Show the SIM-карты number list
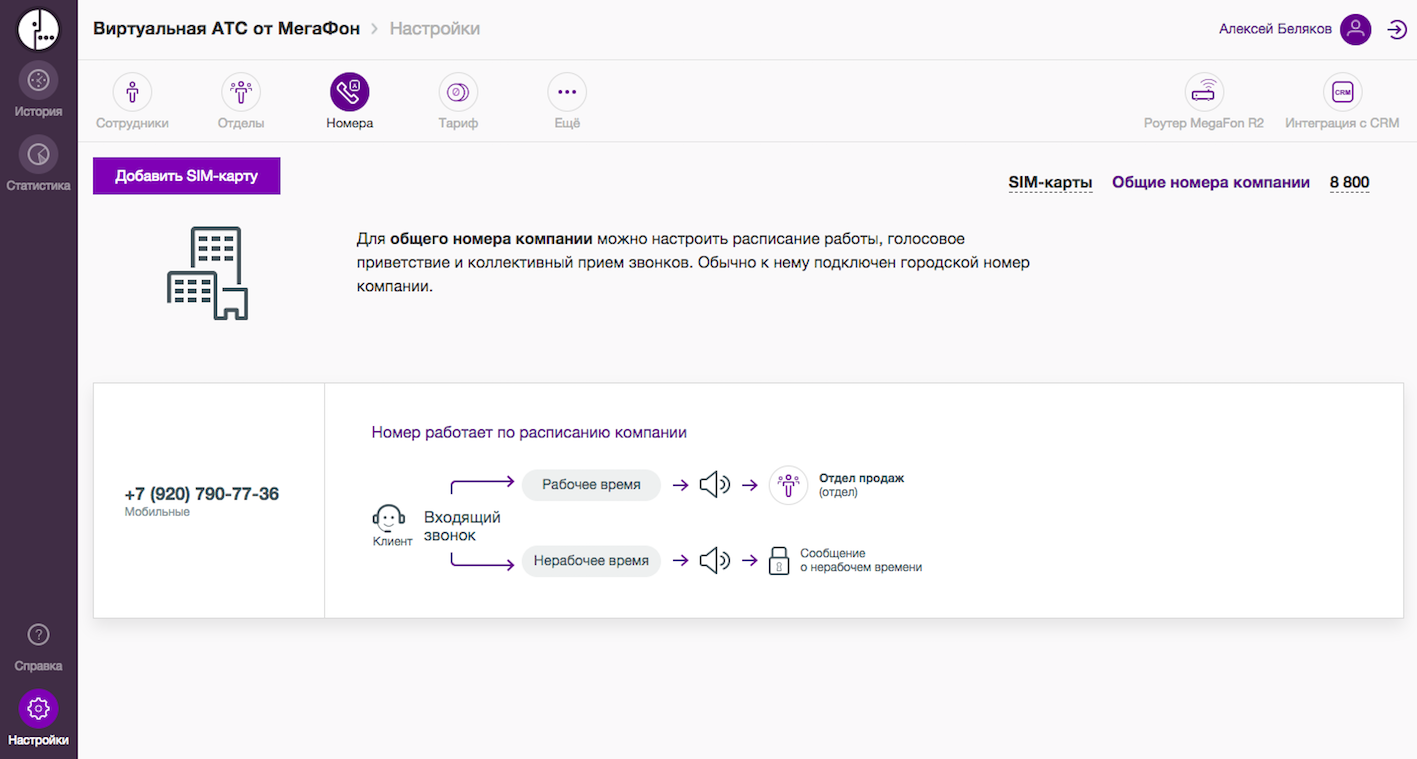Image resolution: width=1417 pixels, height=759 pixels. coord(1050,183)
